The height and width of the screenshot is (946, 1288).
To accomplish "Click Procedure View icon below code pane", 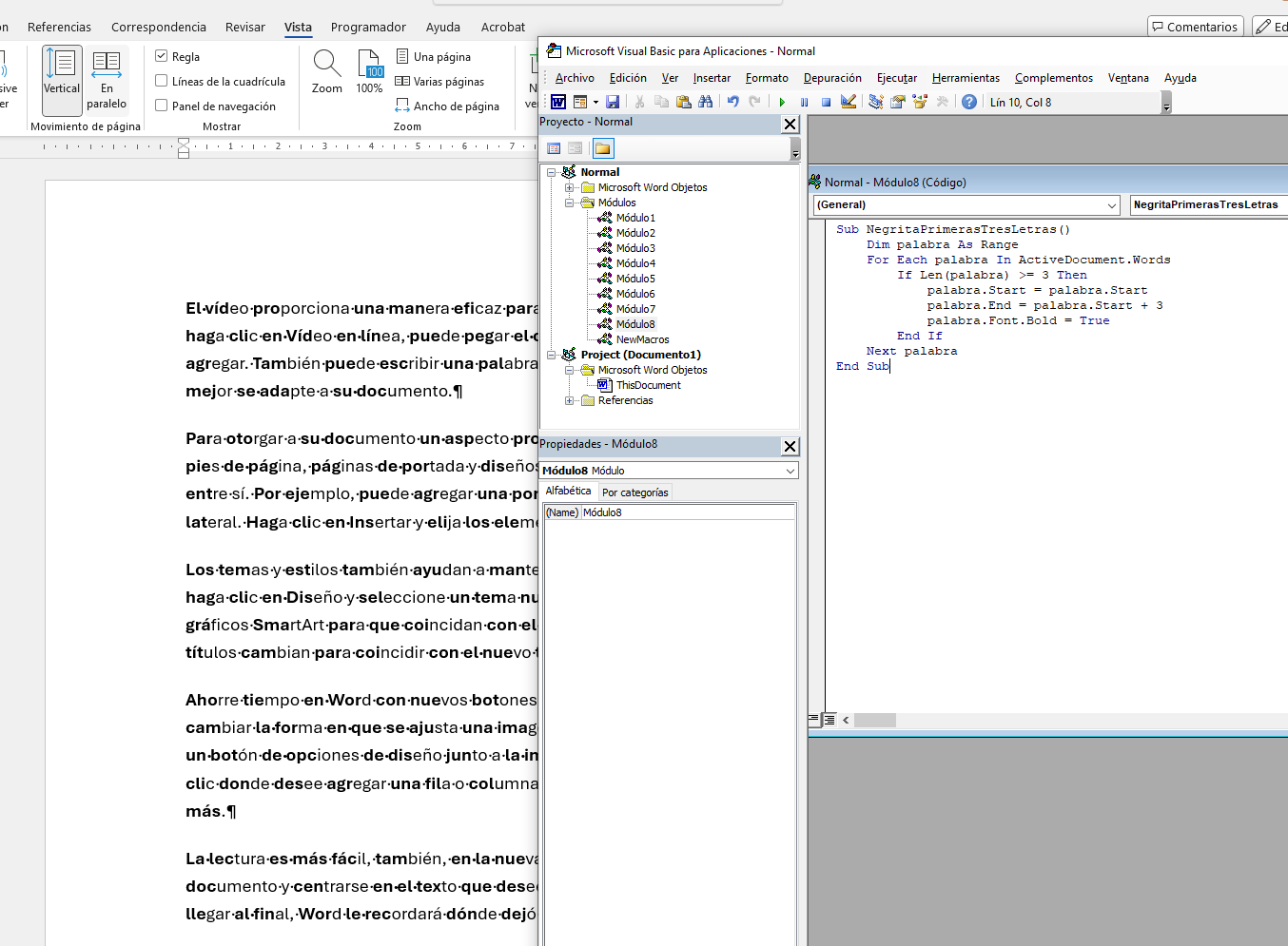I will coord(814,720).
